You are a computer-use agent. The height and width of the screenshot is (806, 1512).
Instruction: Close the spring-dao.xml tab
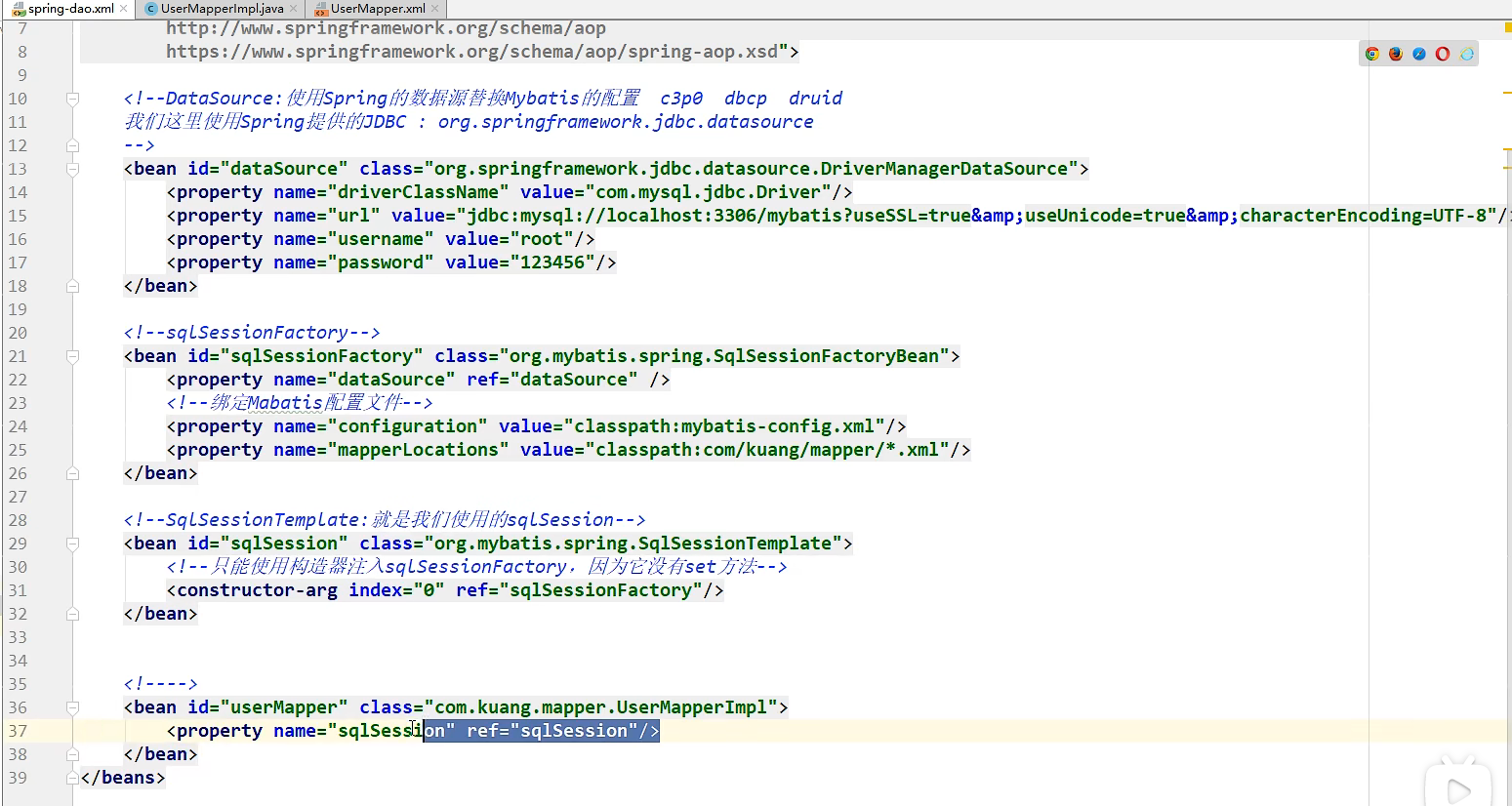pos(124,9)
